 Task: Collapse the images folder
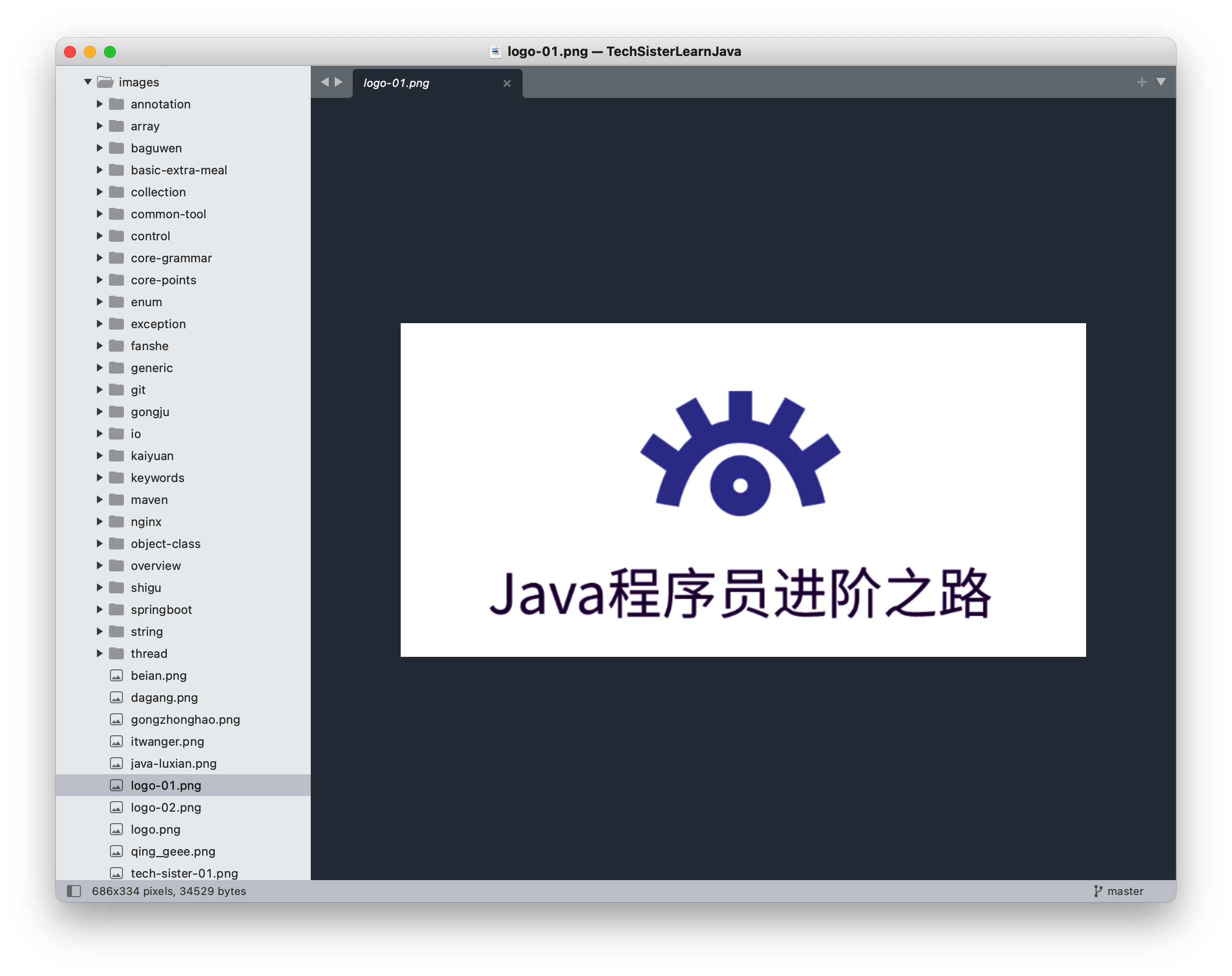88,82
